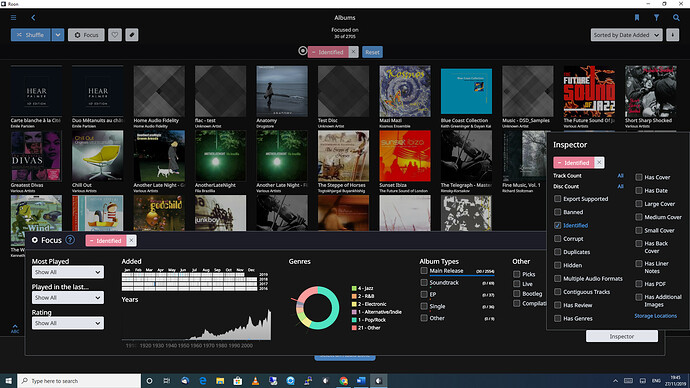Click the filter funnel icon
Screen dimensions: 690x388
[656, 18]
